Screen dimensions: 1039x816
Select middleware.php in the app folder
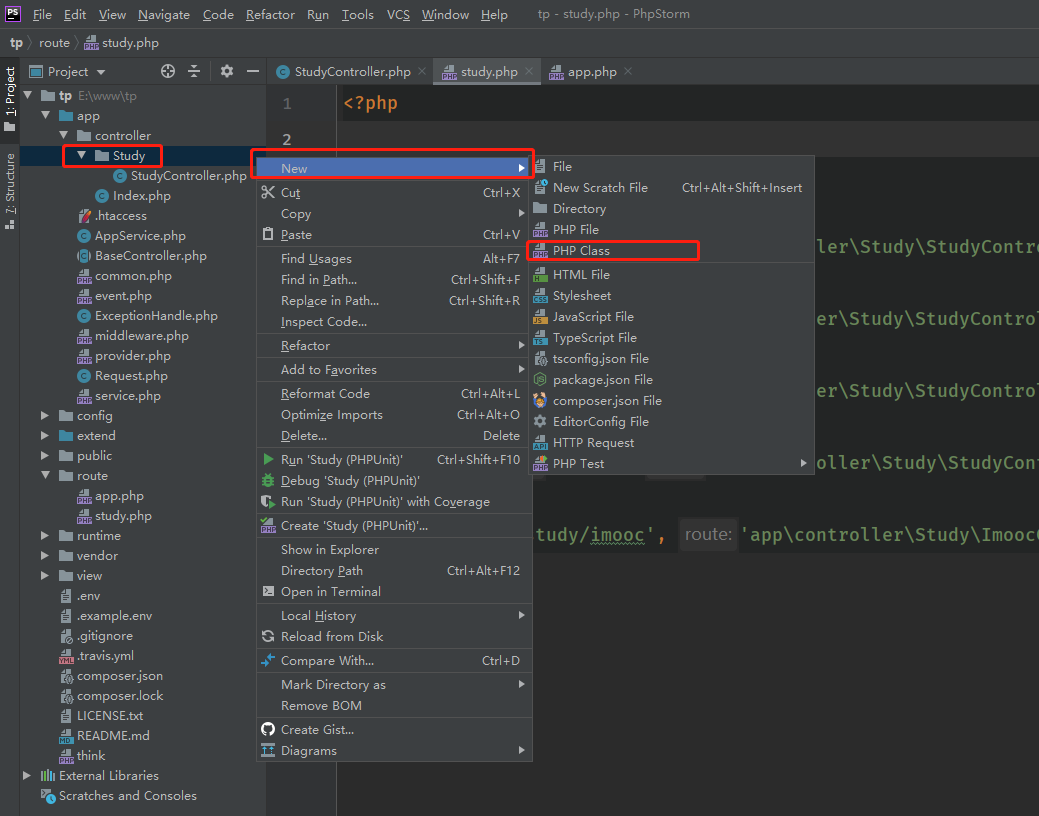pos(141,335)
